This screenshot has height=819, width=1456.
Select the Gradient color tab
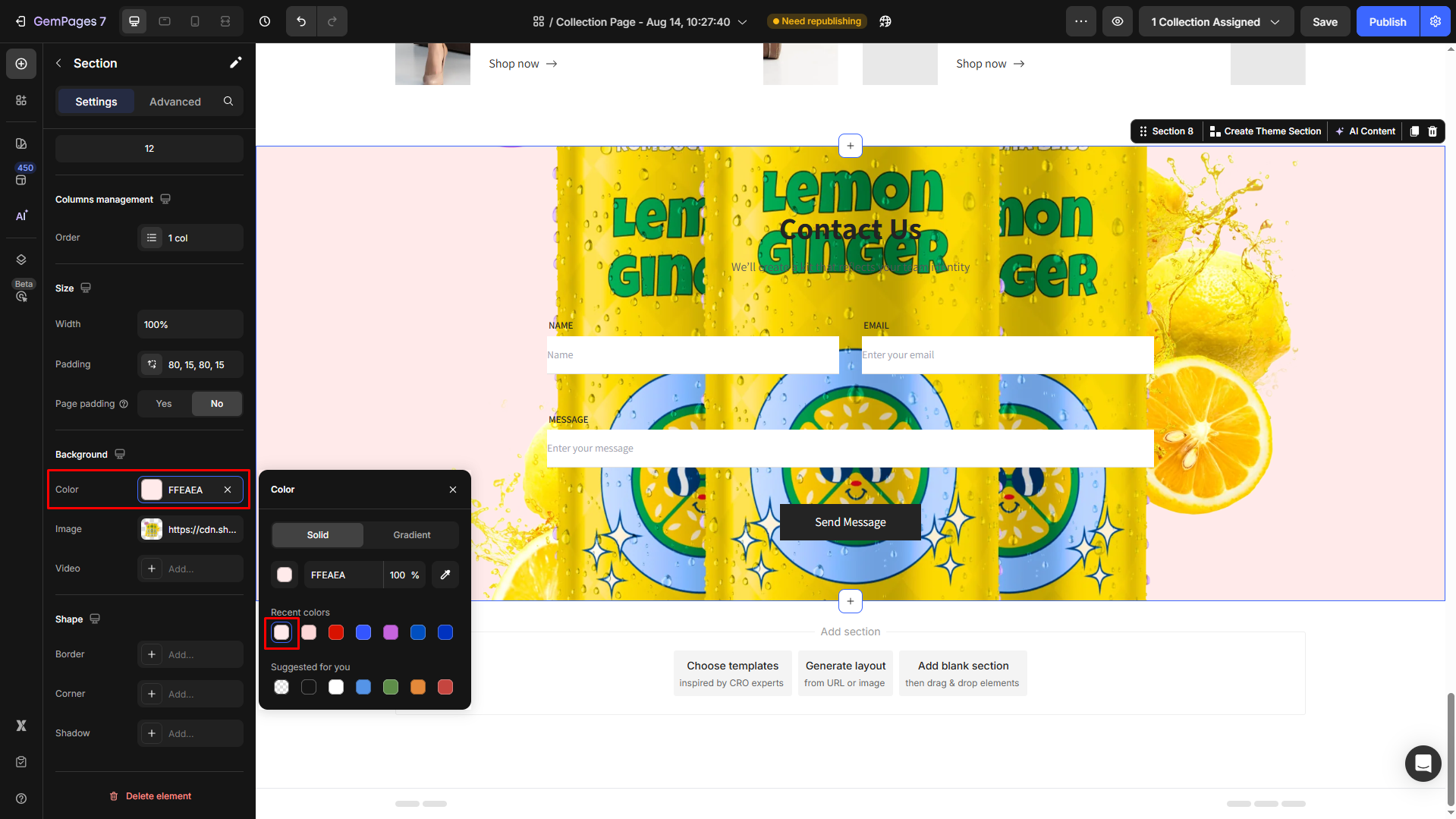[411, 535]
